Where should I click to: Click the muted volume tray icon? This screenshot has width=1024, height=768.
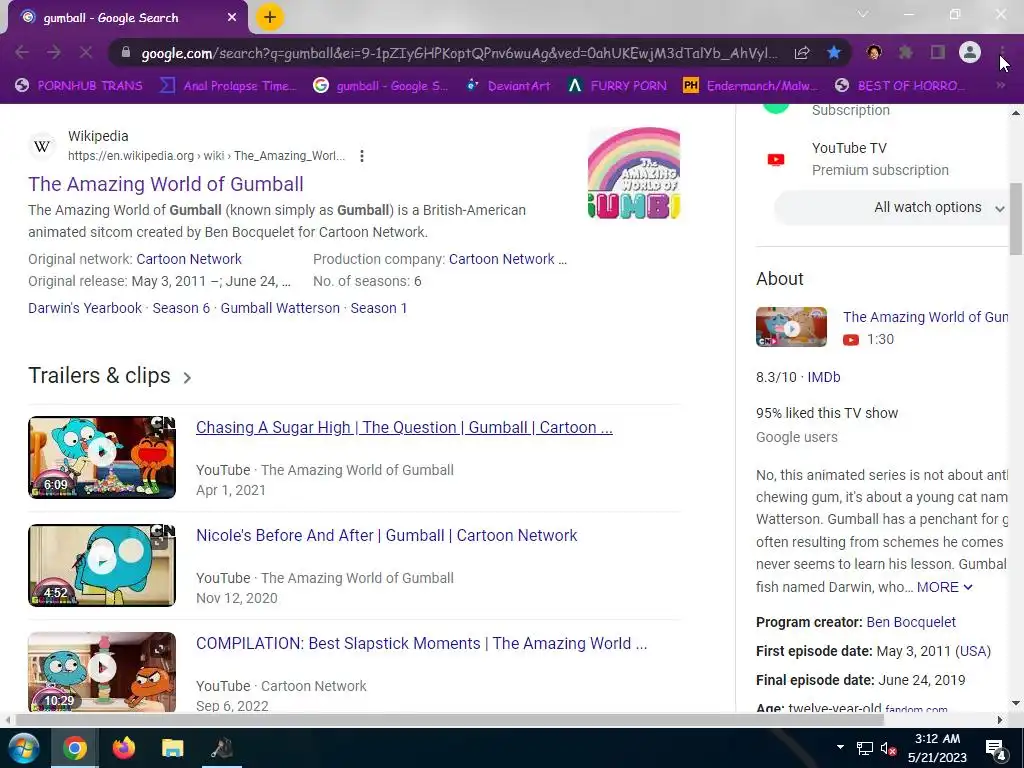coord(889,748)
